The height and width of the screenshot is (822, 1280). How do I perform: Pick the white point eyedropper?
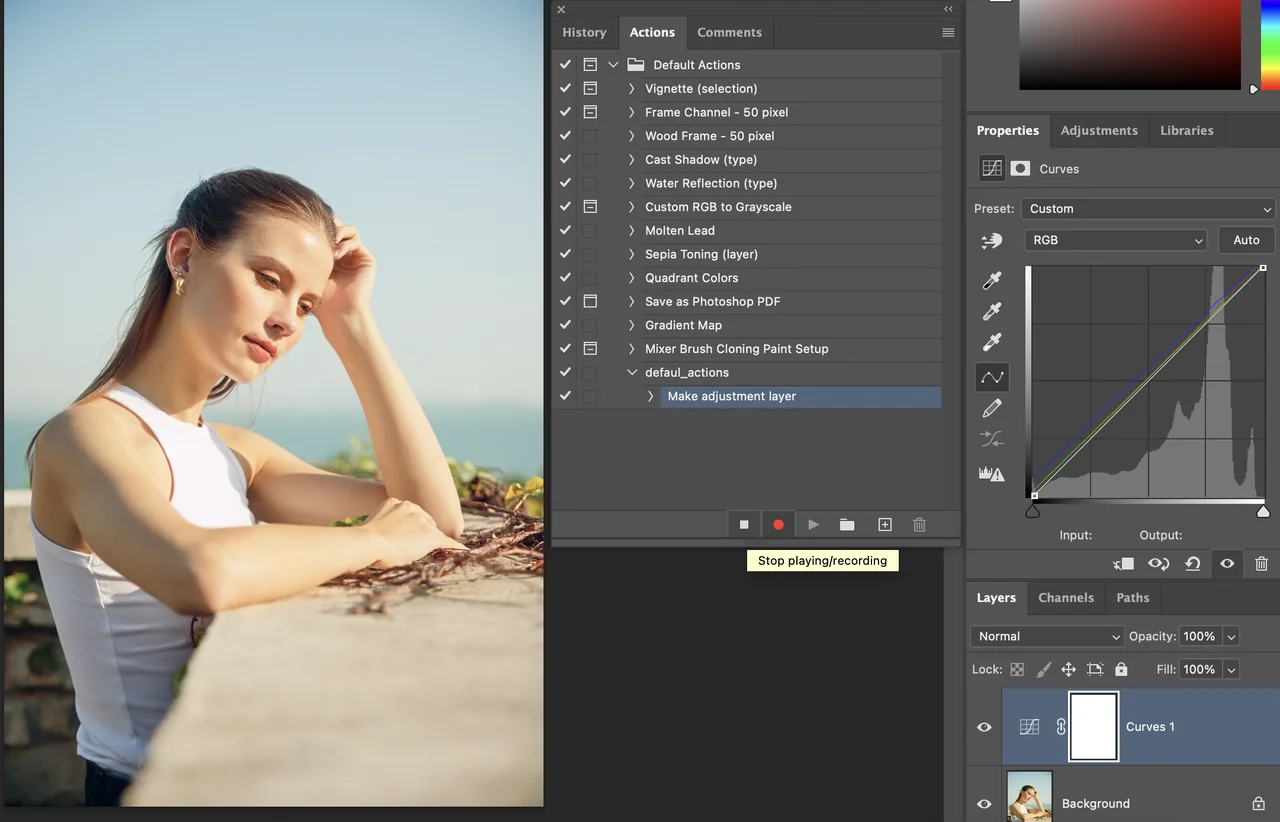pos(992,343)
